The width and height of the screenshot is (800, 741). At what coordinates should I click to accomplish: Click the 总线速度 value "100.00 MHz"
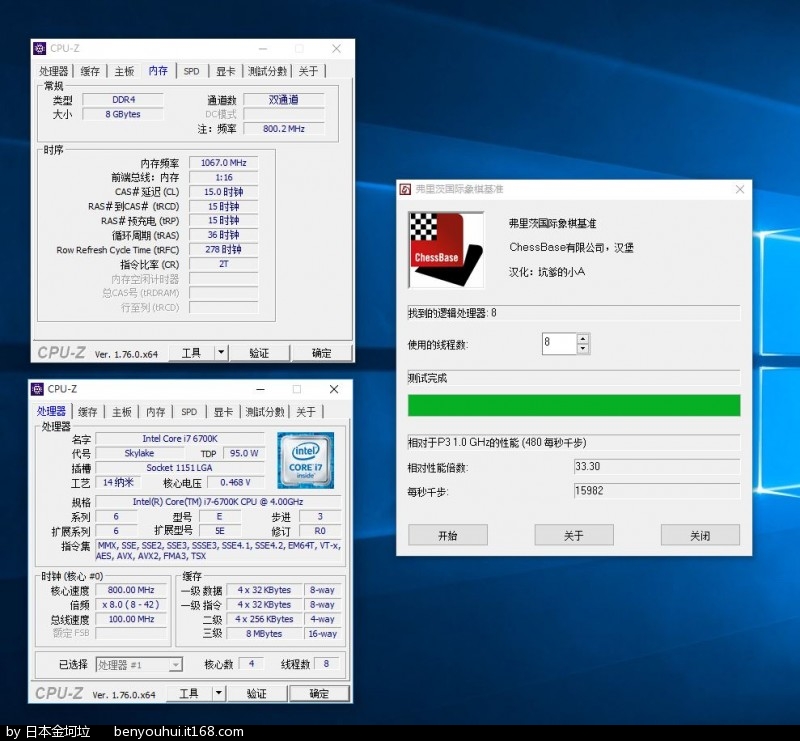tap(131, 619)
